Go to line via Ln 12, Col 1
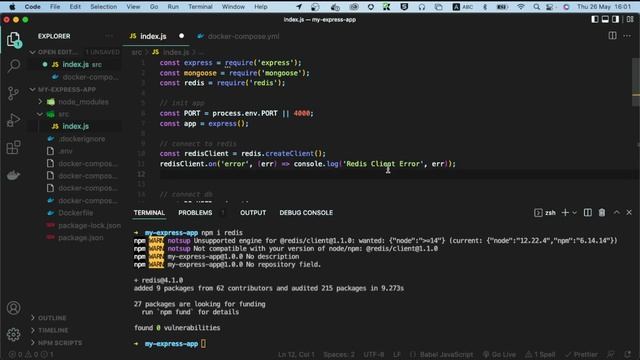Image resolution: width=640 pixels, height=360 pixels. click(x=296, y=354)
